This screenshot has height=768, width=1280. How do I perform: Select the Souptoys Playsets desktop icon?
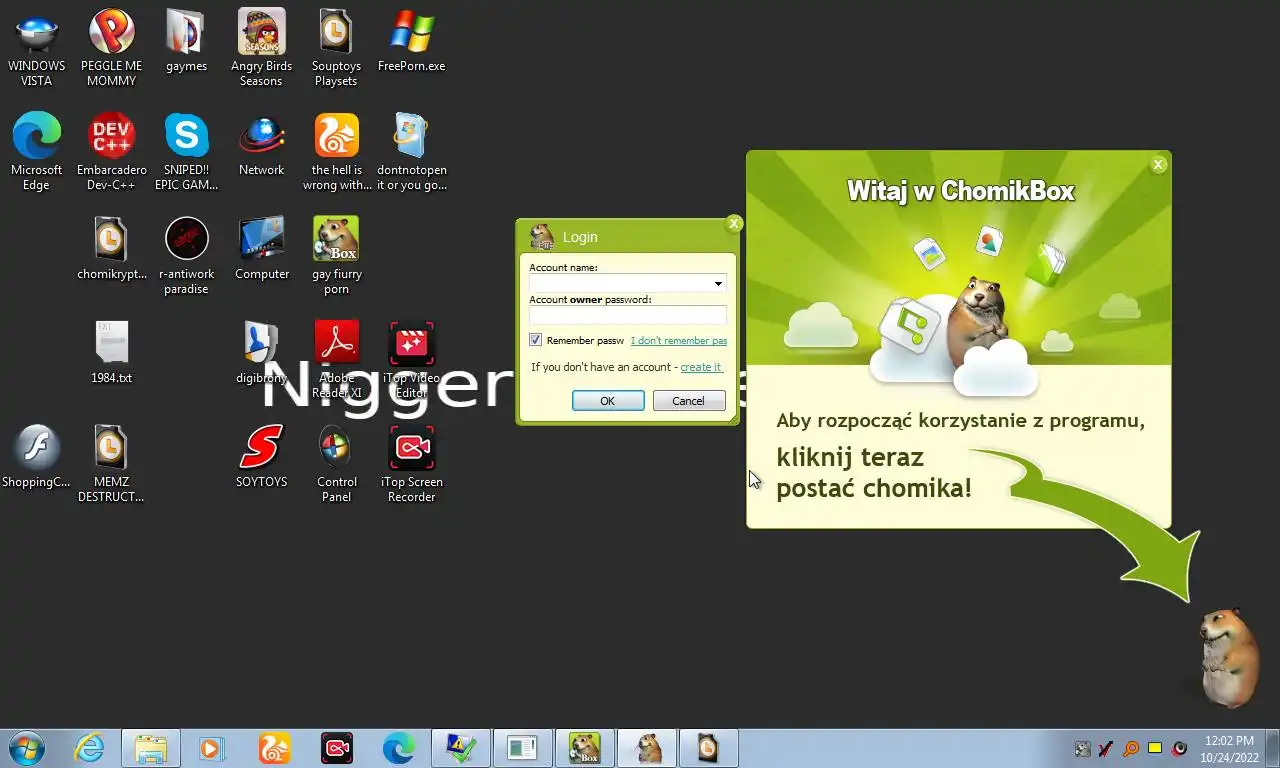click(x=336, y=48)
